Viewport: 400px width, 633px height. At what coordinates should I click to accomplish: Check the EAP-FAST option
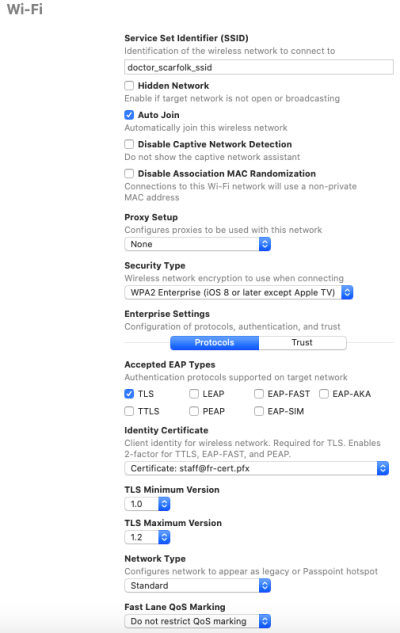click(x=259, y=394)
